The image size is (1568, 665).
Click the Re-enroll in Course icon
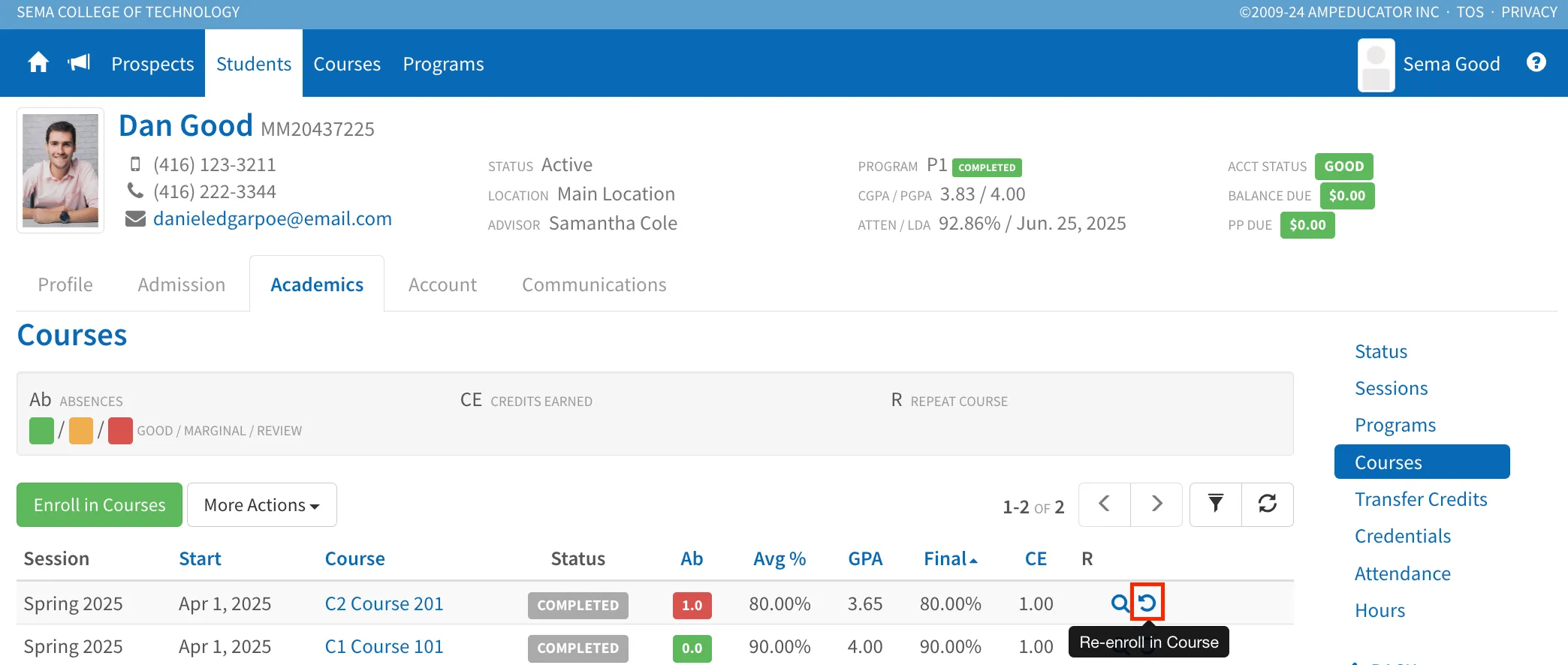coord(1147,602)
